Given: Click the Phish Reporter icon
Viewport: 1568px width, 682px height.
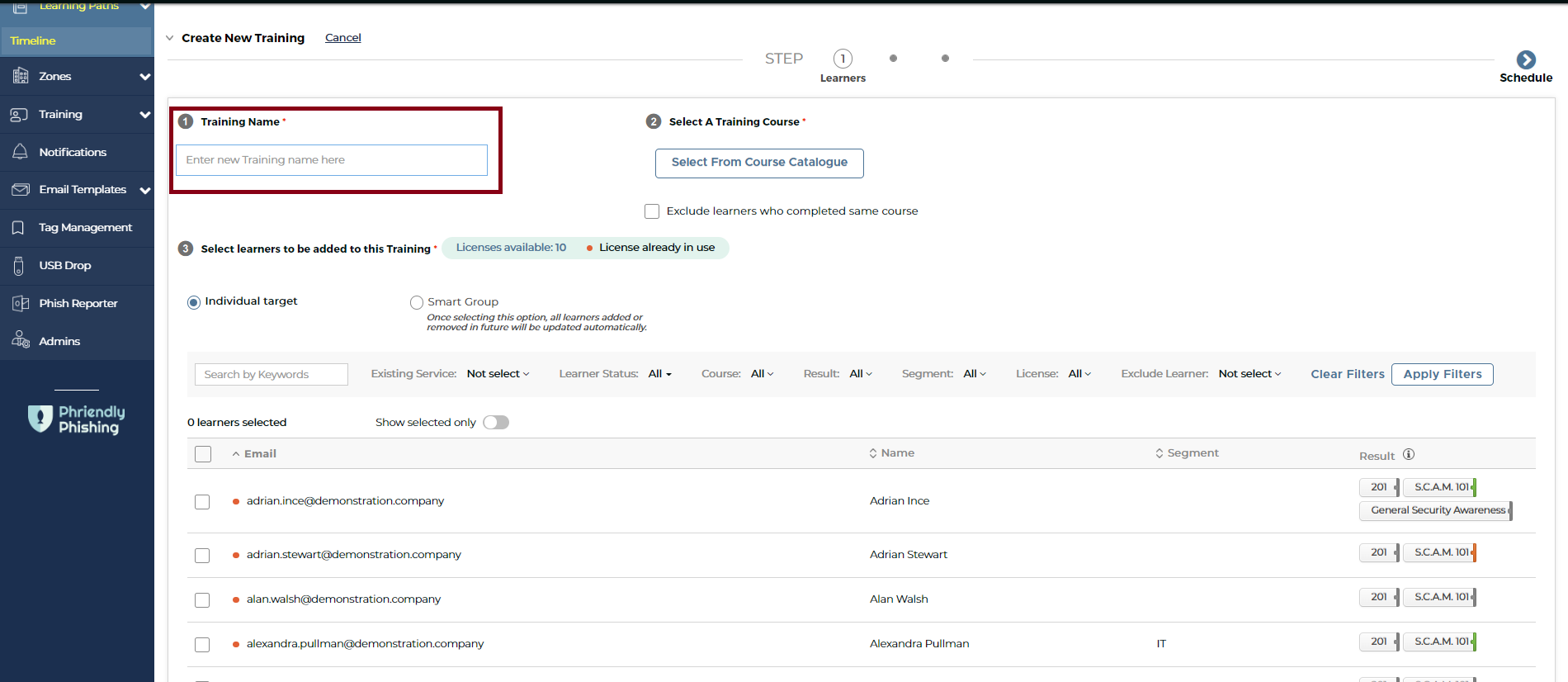Looking at the screenshot, I should point(21,304).
